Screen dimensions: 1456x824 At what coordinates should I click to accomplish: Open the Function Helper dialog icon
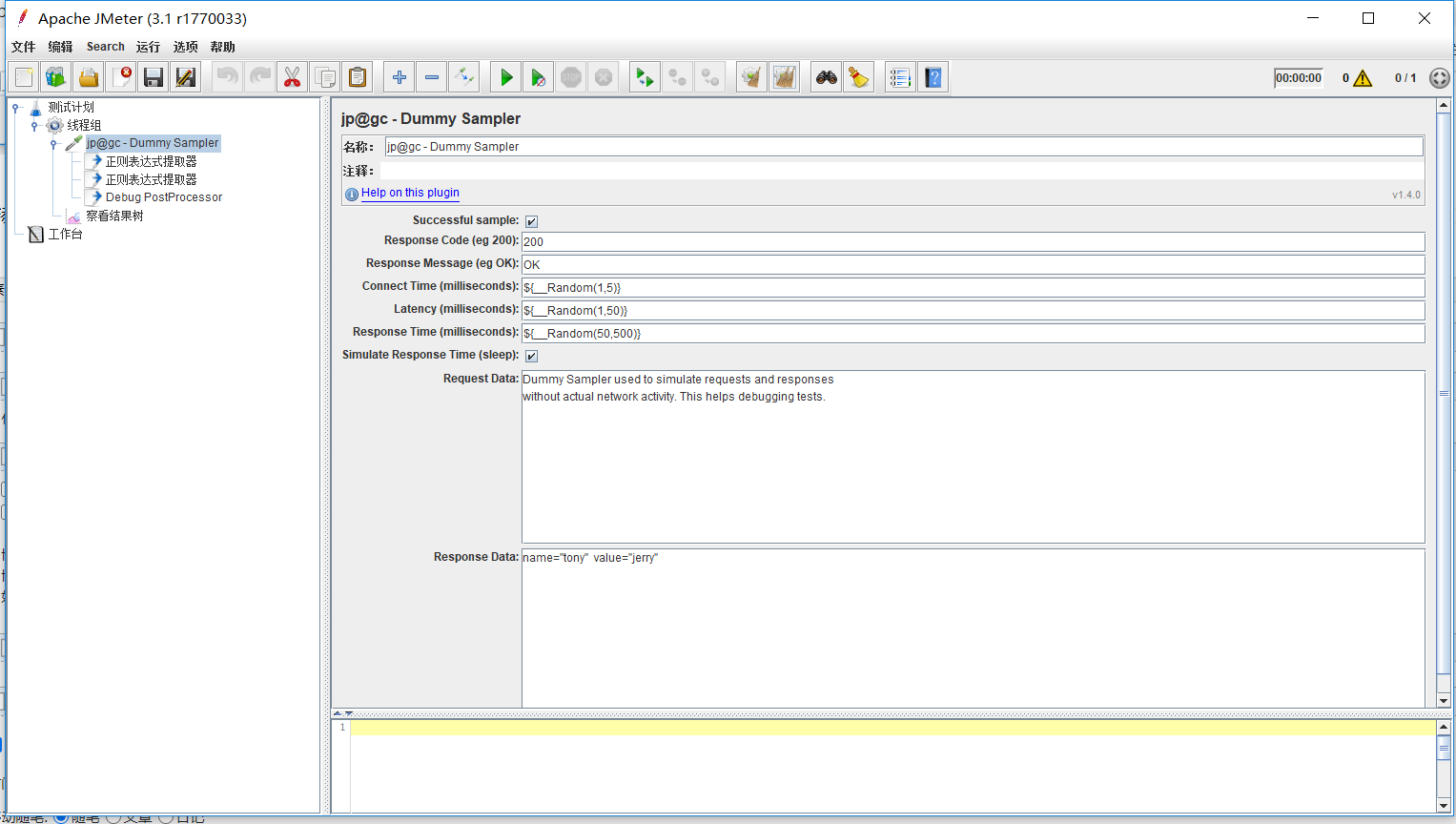coord(900,77)
